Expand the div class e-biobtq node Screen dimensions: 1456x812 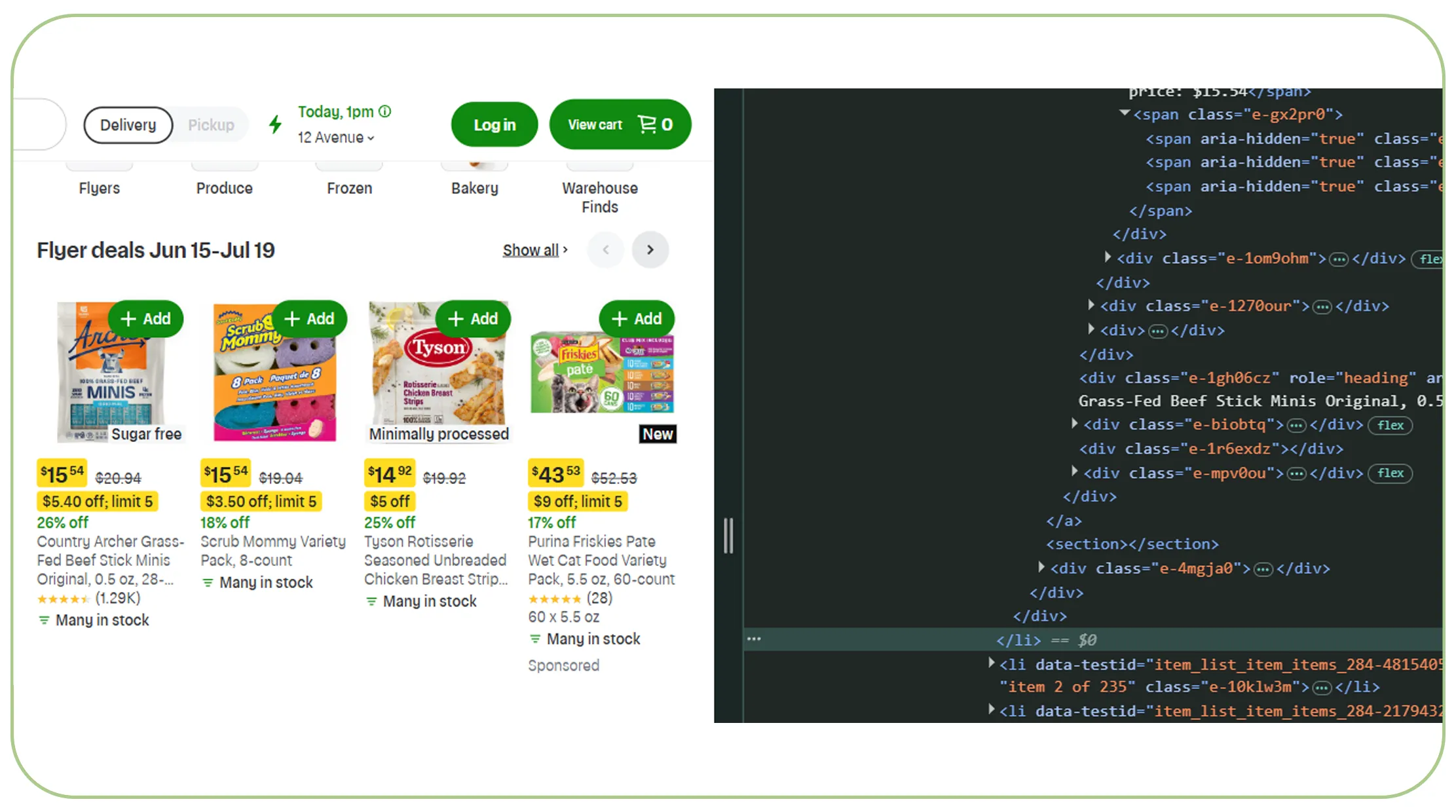[x=1075, y=424]
